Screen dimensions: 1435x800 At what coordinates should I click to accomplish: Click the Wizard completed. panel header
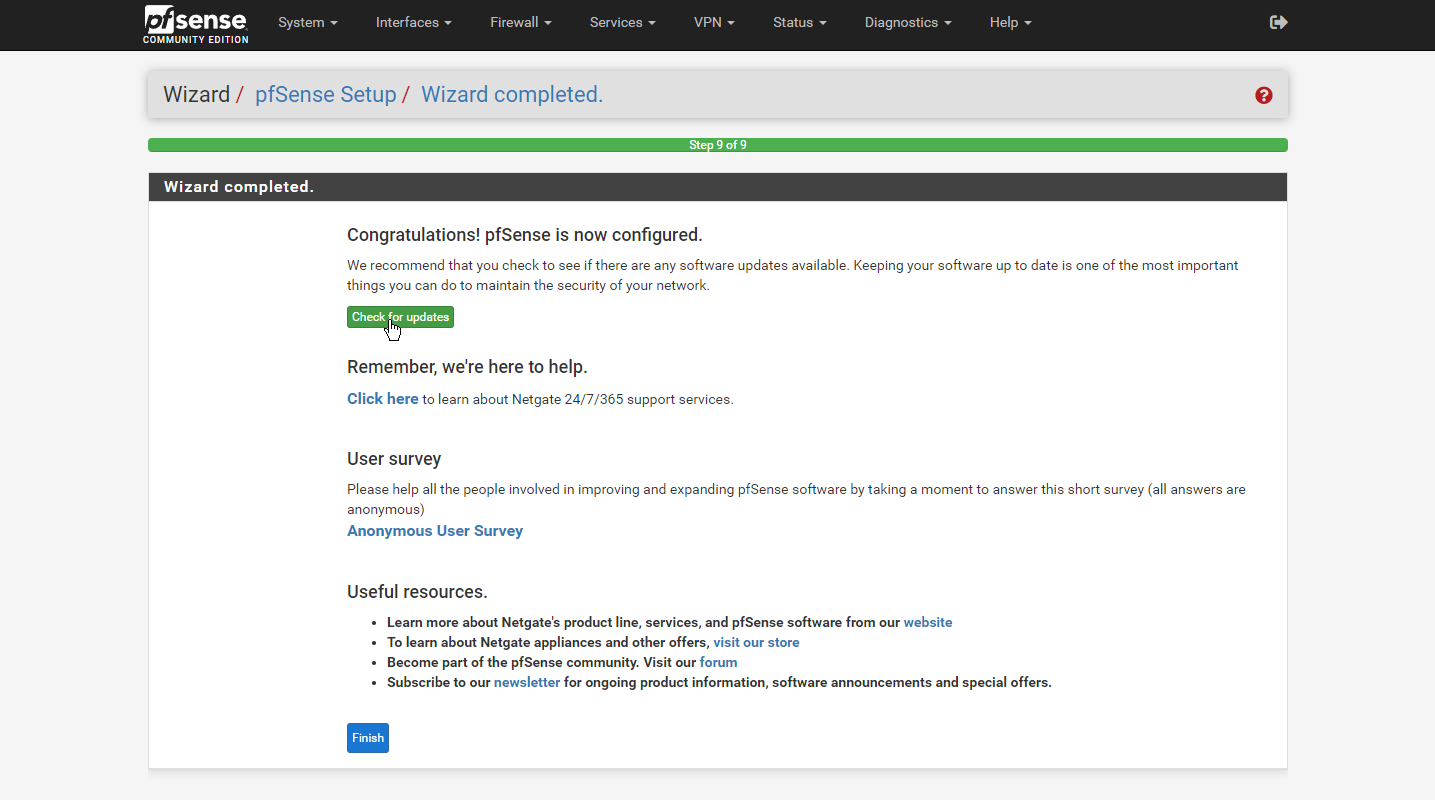tap(718, 187)
